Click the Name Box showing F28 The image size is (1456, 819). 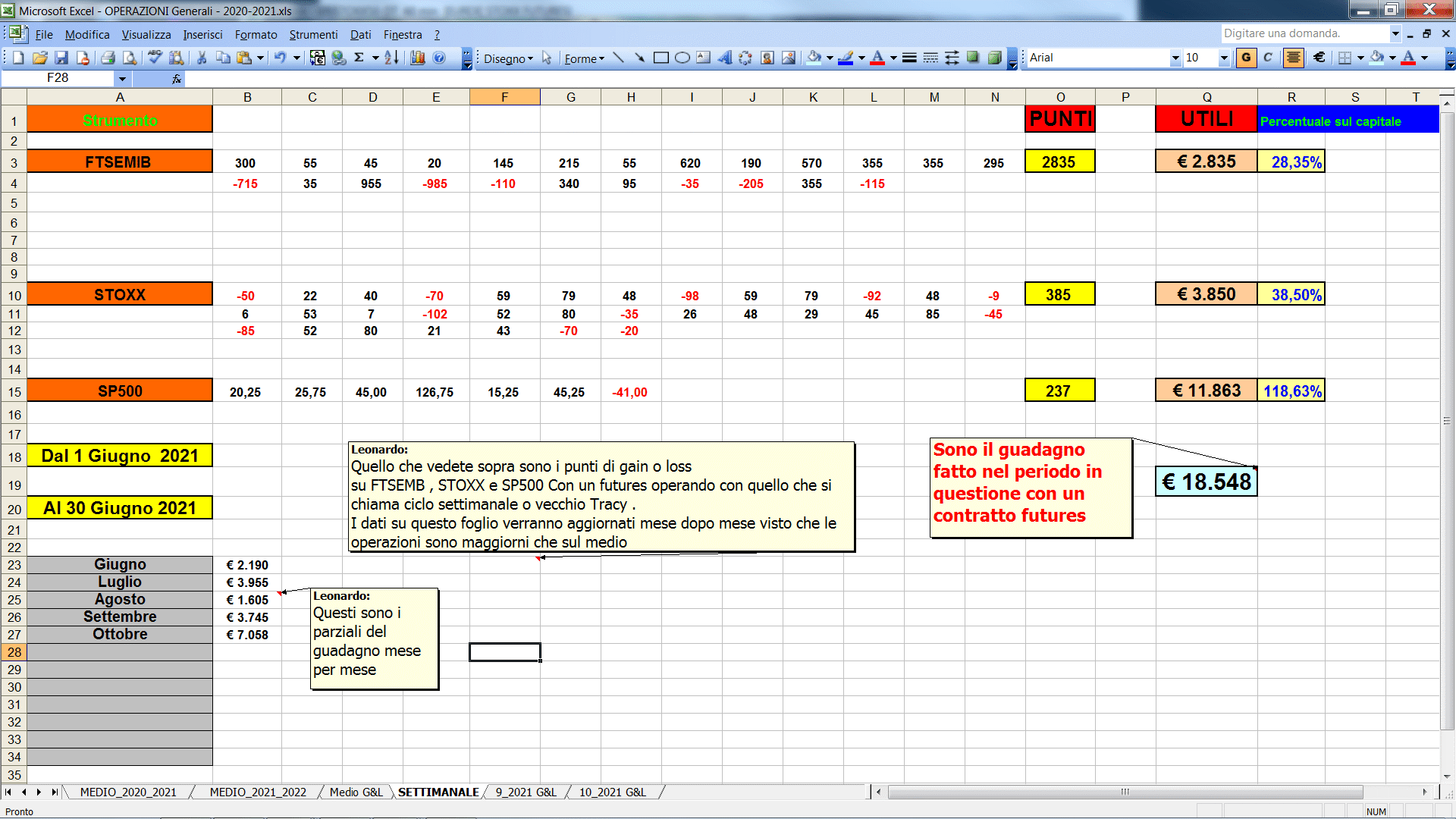[x=58, y=78]
